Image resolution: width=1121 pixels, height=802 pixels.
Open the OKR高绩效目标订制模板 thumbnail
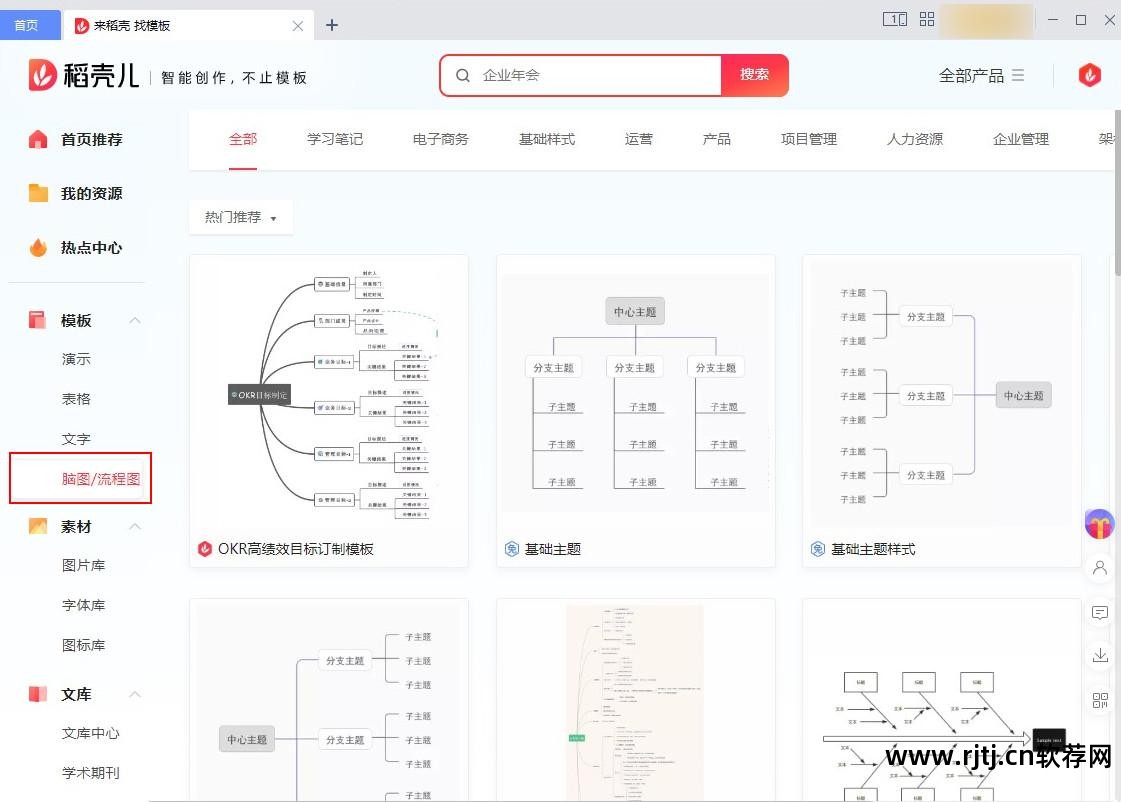[x=329, y=394]
